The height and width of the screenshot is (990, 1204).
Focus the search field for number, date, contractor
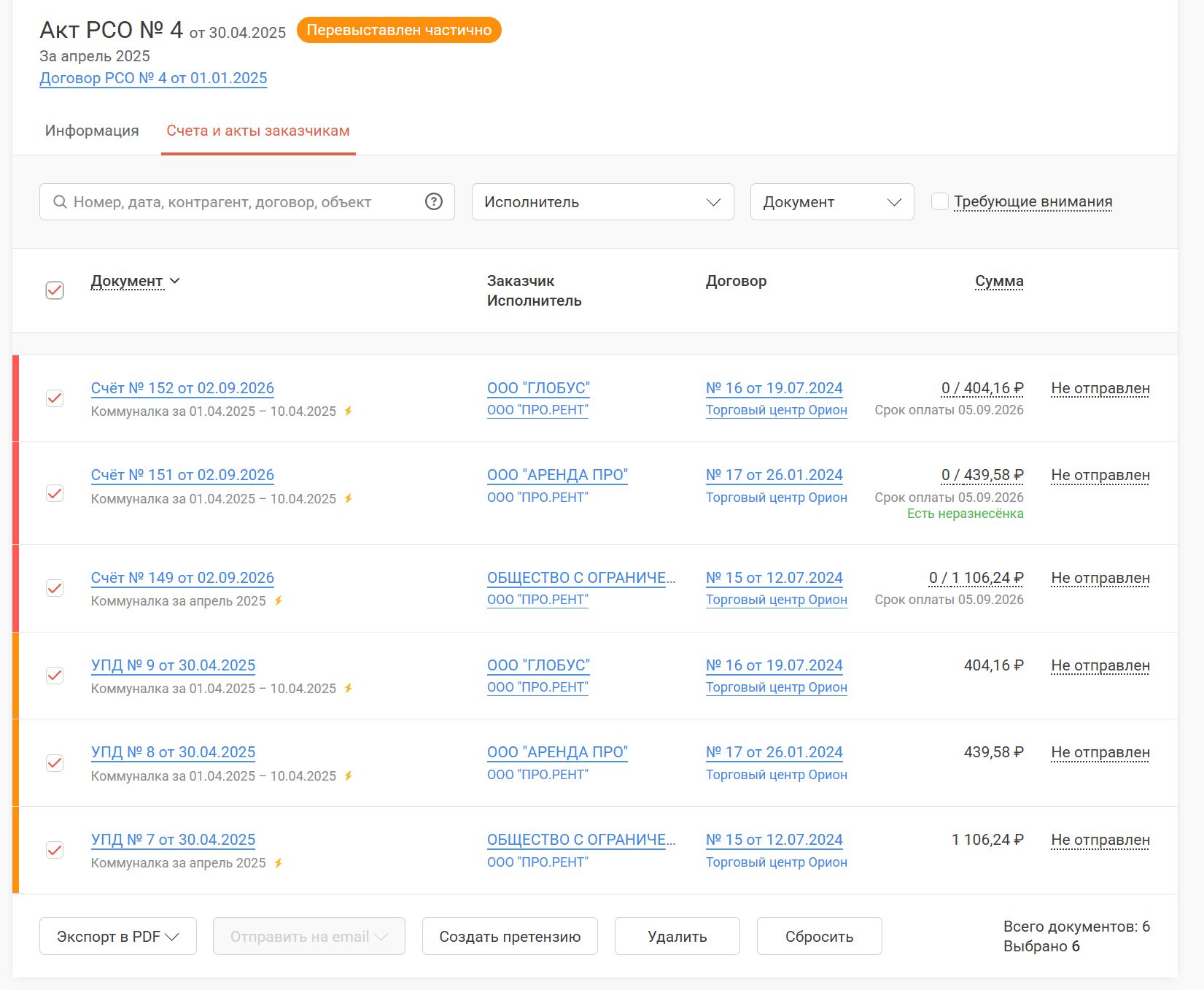click(247, 202)
